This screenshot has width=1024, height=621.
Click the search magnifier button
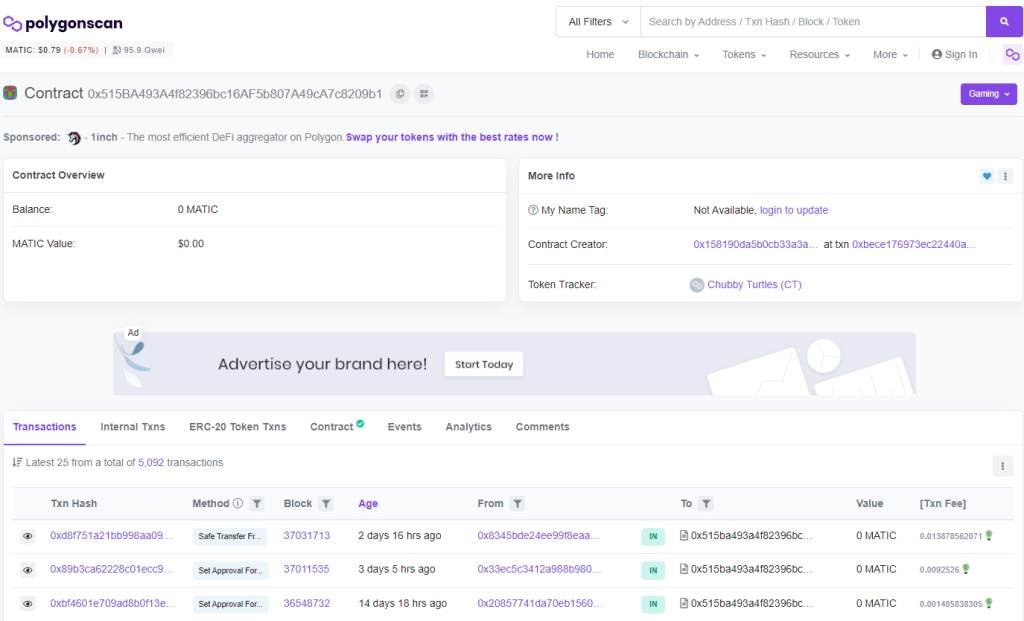point(1004,21)
